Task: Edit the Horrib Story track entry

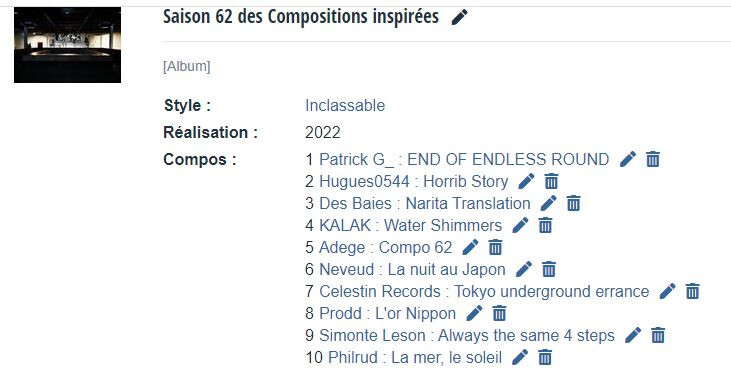Action: pos(526,181)
